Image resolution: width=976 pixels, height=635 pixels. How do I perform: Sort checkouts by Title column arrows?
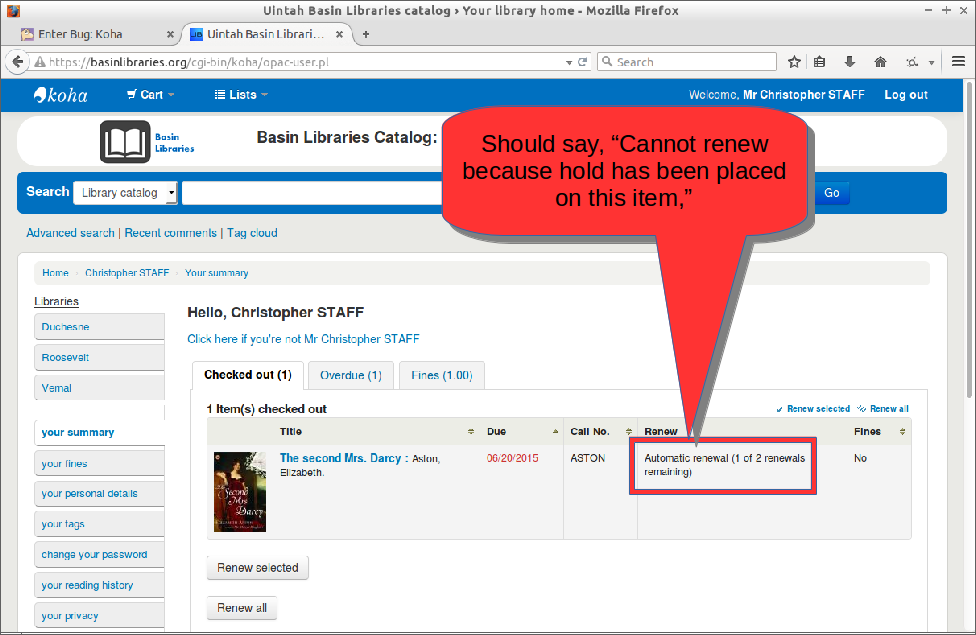coord(471,432)
